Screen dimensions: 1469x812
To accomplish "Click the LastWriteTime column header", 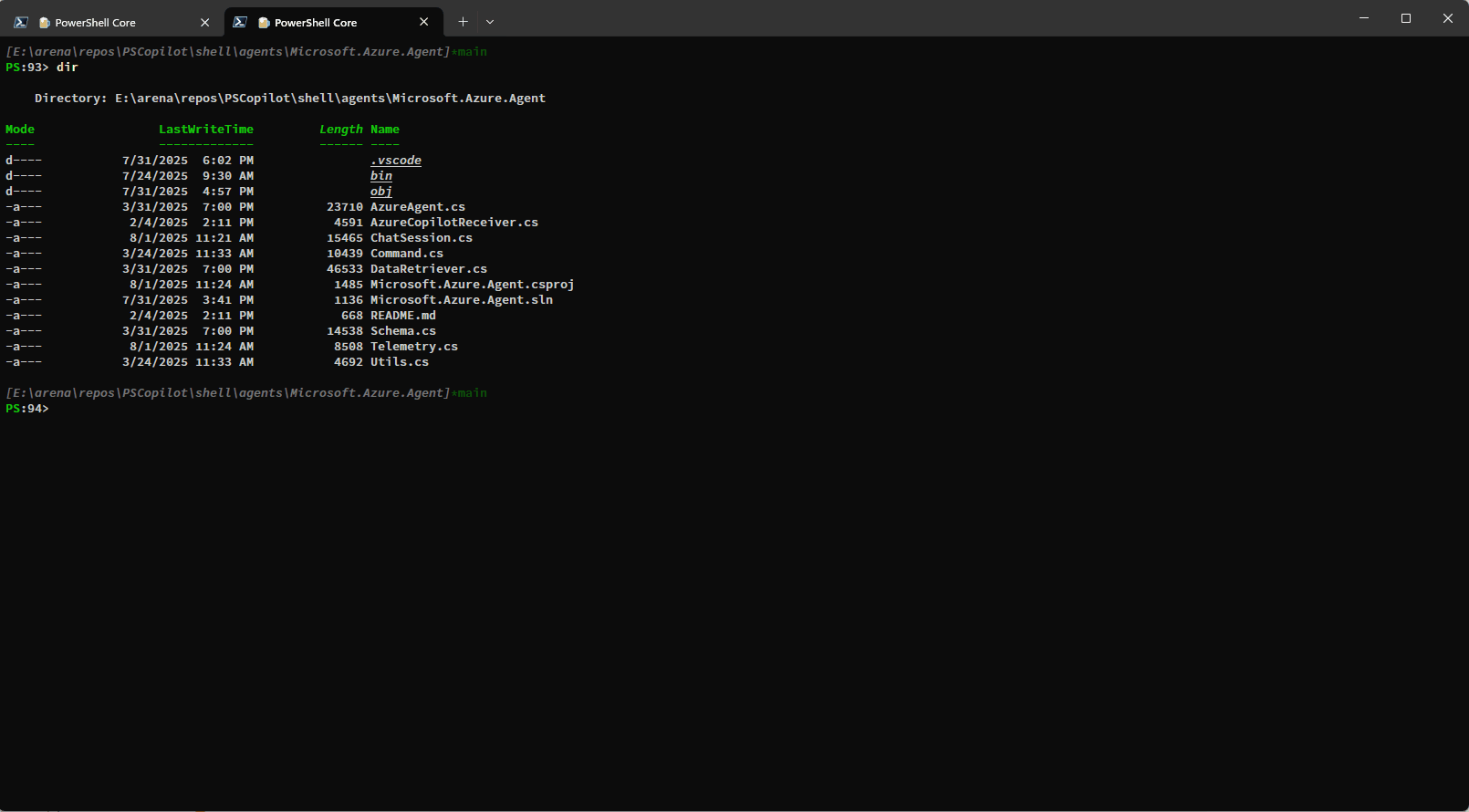I will (x=206, y=130).
